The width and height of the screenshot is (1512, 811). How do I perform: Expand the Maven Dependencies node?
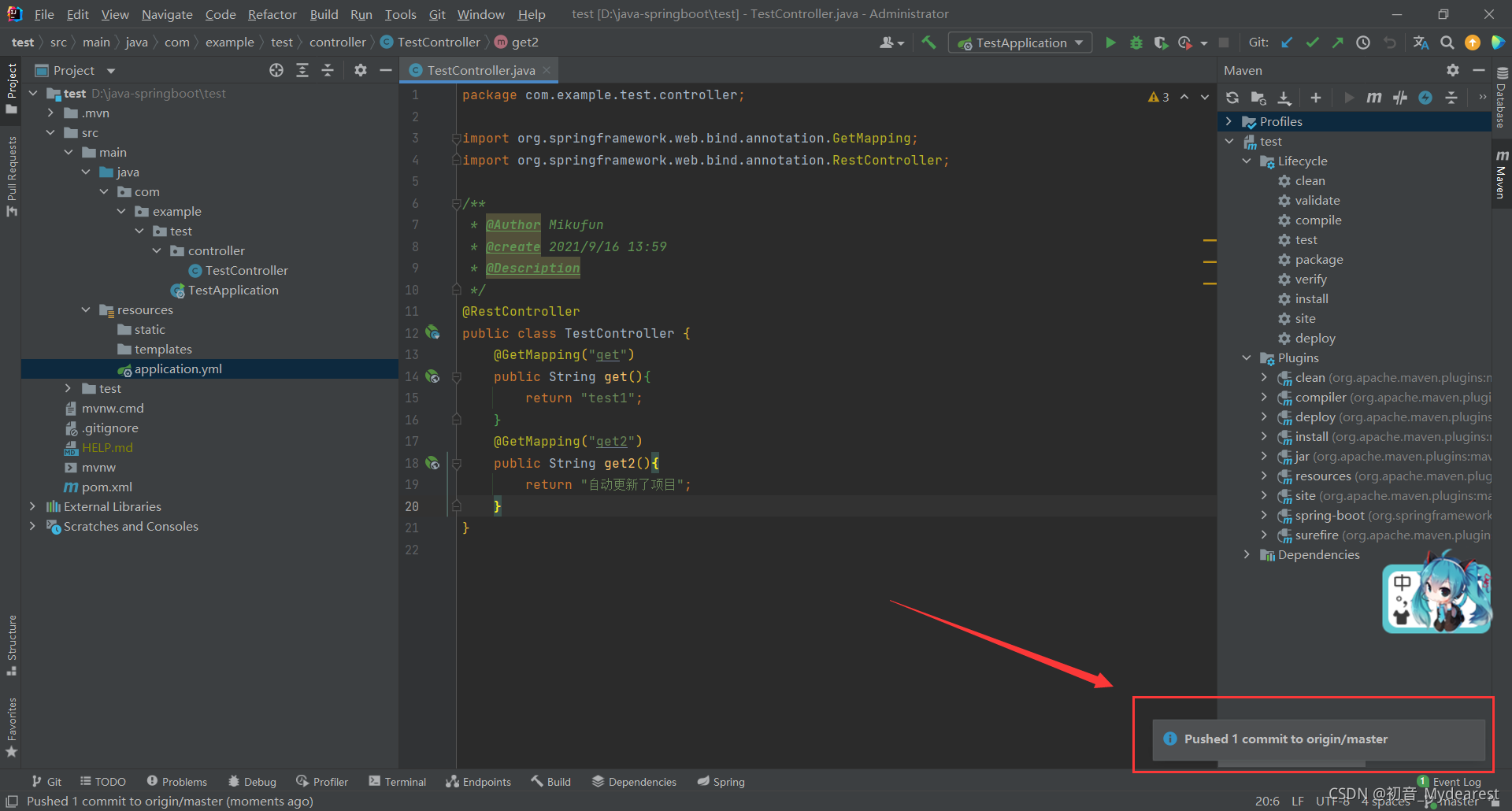(x=1246, y=554)
